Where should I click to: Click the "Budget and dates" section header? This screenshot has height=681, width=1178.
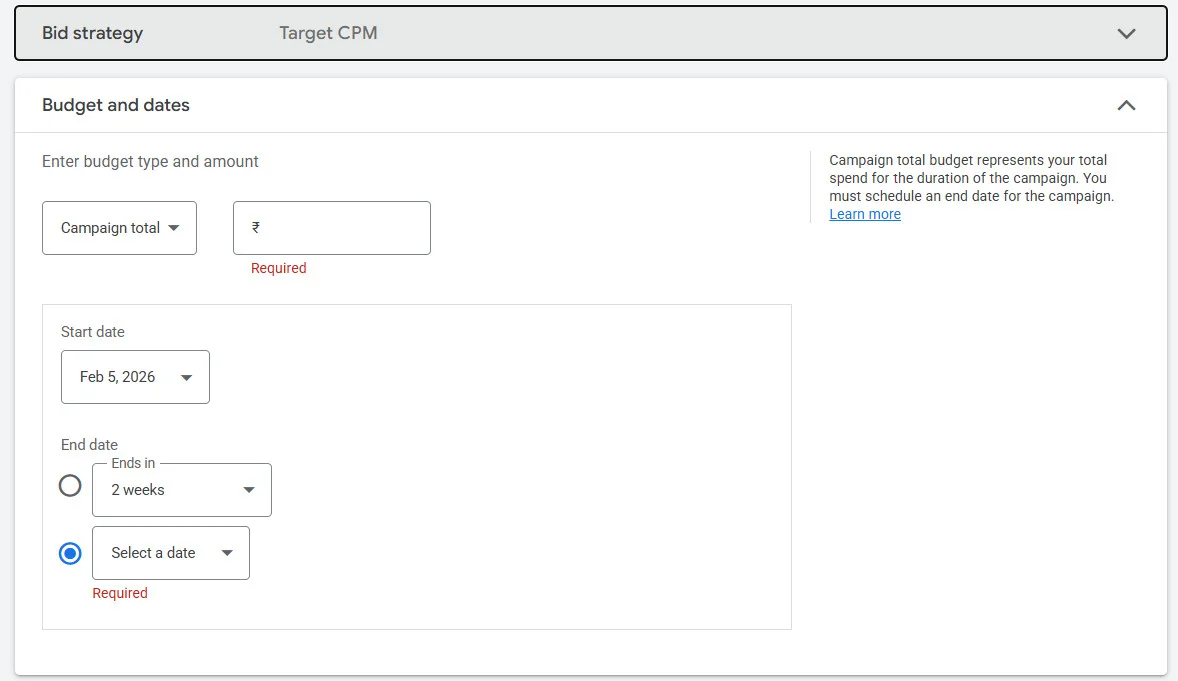click(x=115, y=105)
